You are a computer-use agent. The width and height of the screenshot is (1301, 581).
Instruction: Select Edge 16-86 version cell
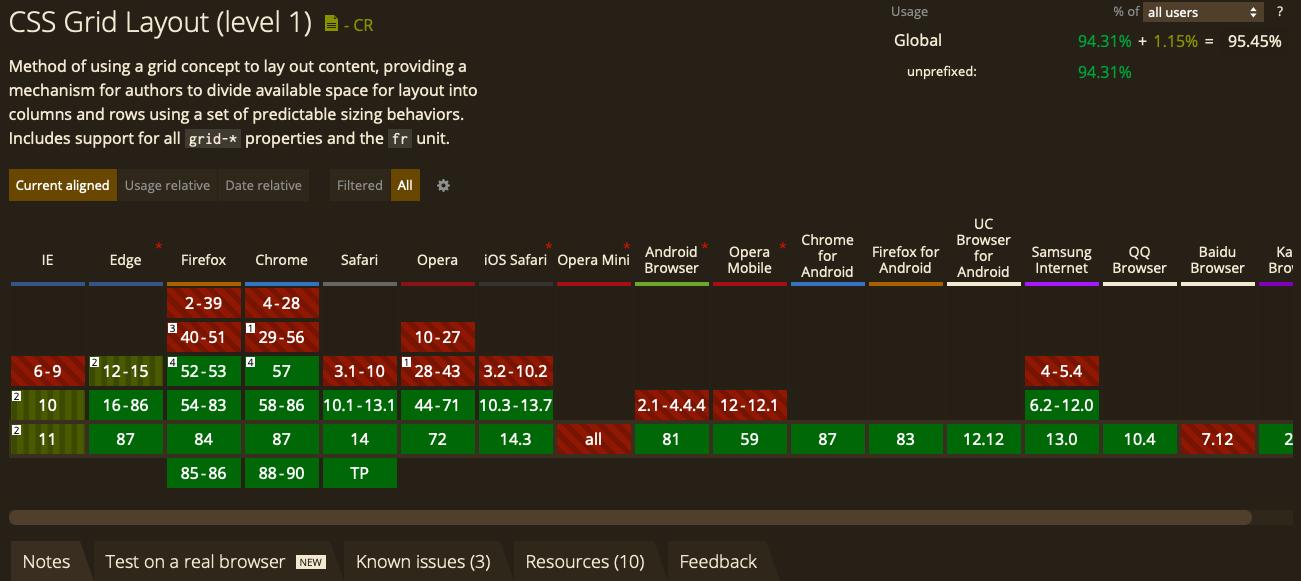pyautogui.click(x=126, y=405)
